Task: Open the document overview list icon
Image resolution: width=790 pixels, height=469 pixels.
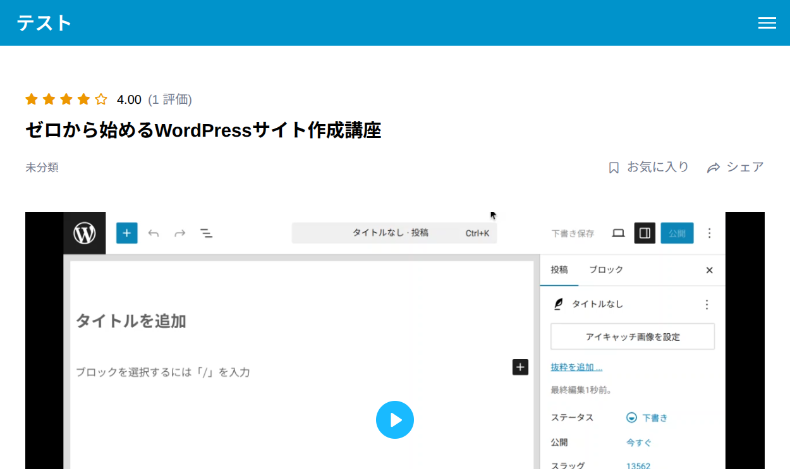Action: [206, 233]
